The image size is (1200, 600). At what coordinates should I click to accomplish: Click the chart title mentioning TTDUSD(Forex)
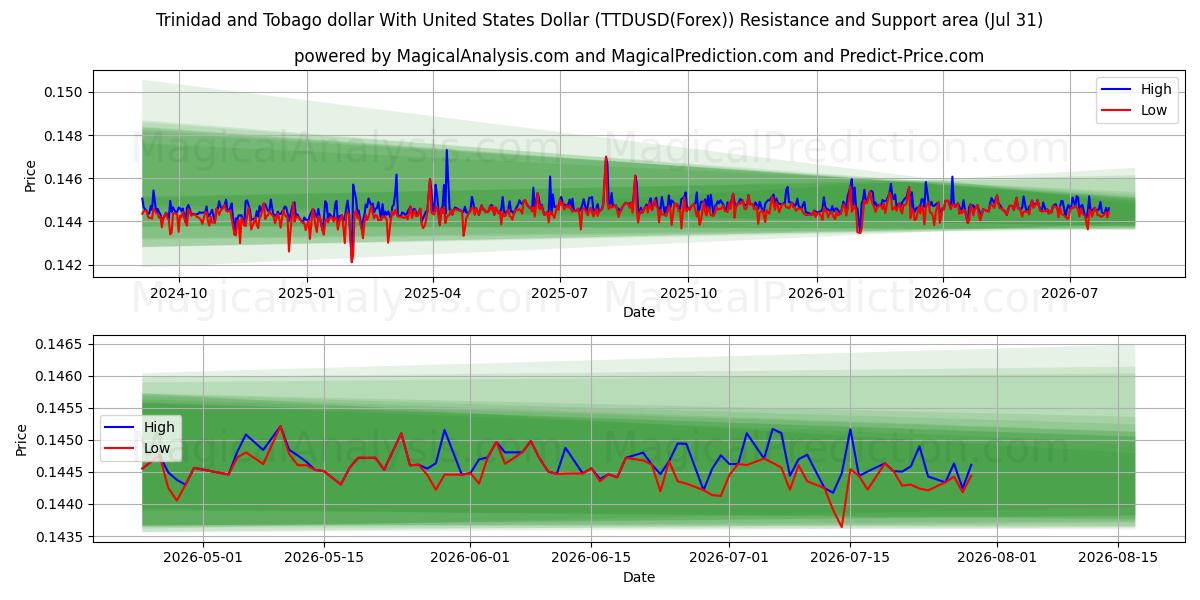[600, 20]
